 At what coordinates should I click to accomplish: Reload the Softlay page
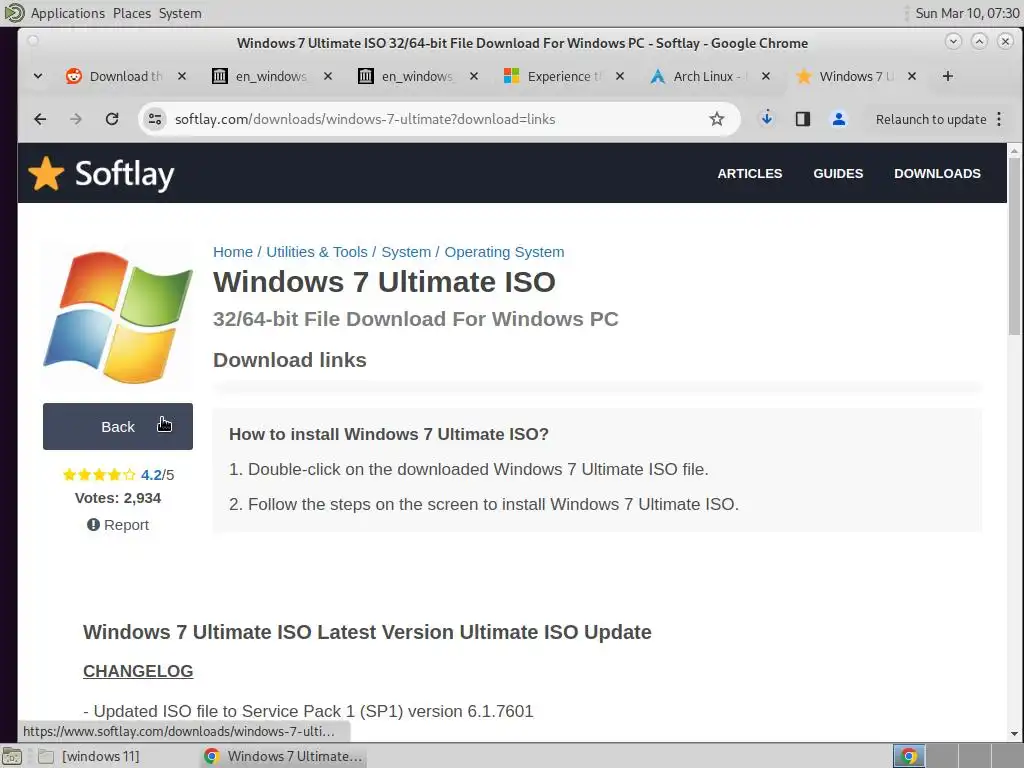tap(112, 119)
